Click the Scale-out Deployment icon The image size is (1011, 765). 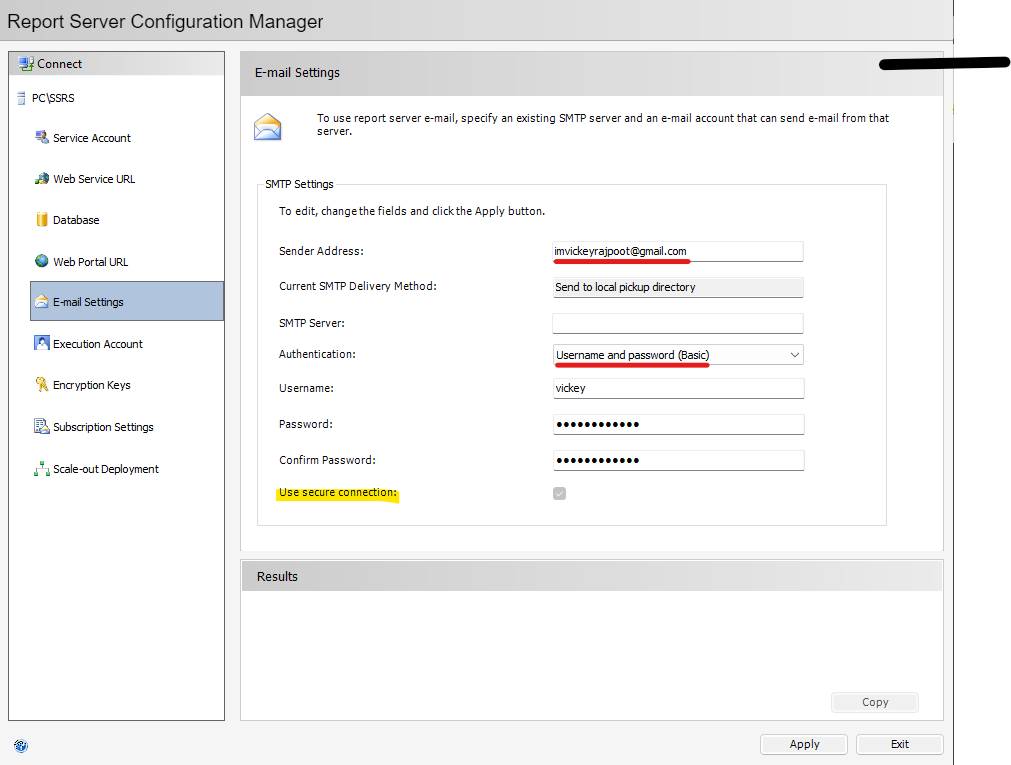click(x=42, y=469)
